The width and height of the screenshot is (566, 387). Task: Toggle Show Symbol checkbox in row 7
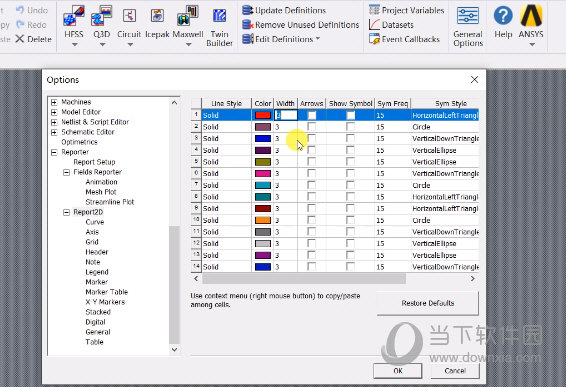pos(350,185)
